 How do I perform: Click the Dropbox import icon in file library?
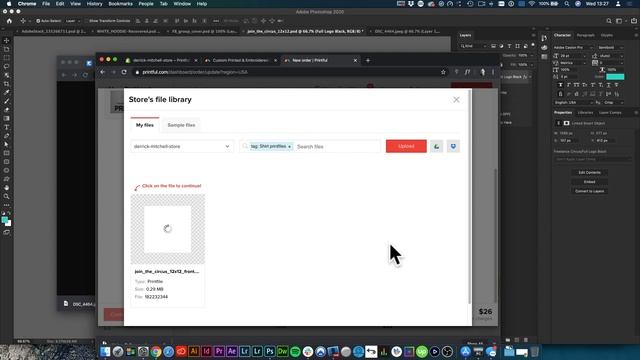[x=453, y=146]
